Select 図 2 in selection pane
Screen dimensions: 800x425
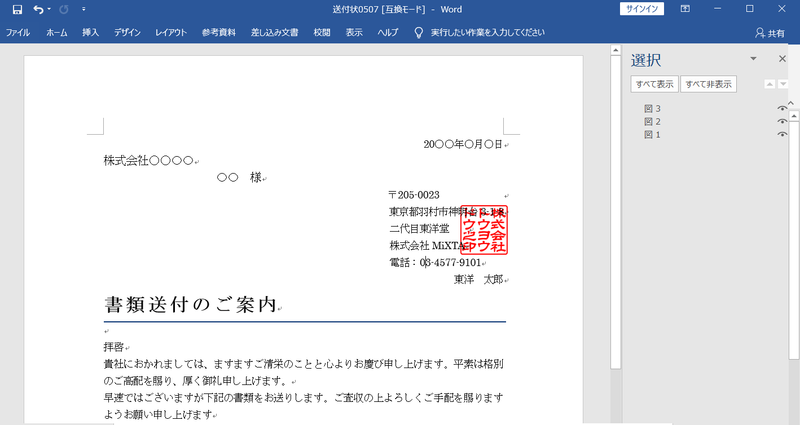(653, 121)
